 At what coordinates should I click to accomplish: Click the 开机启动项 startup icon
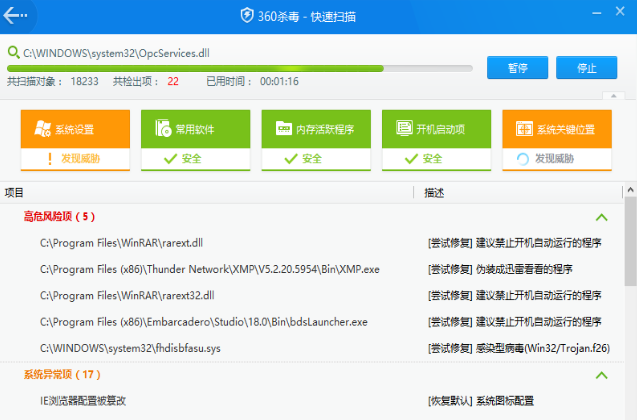pos(404,129)
